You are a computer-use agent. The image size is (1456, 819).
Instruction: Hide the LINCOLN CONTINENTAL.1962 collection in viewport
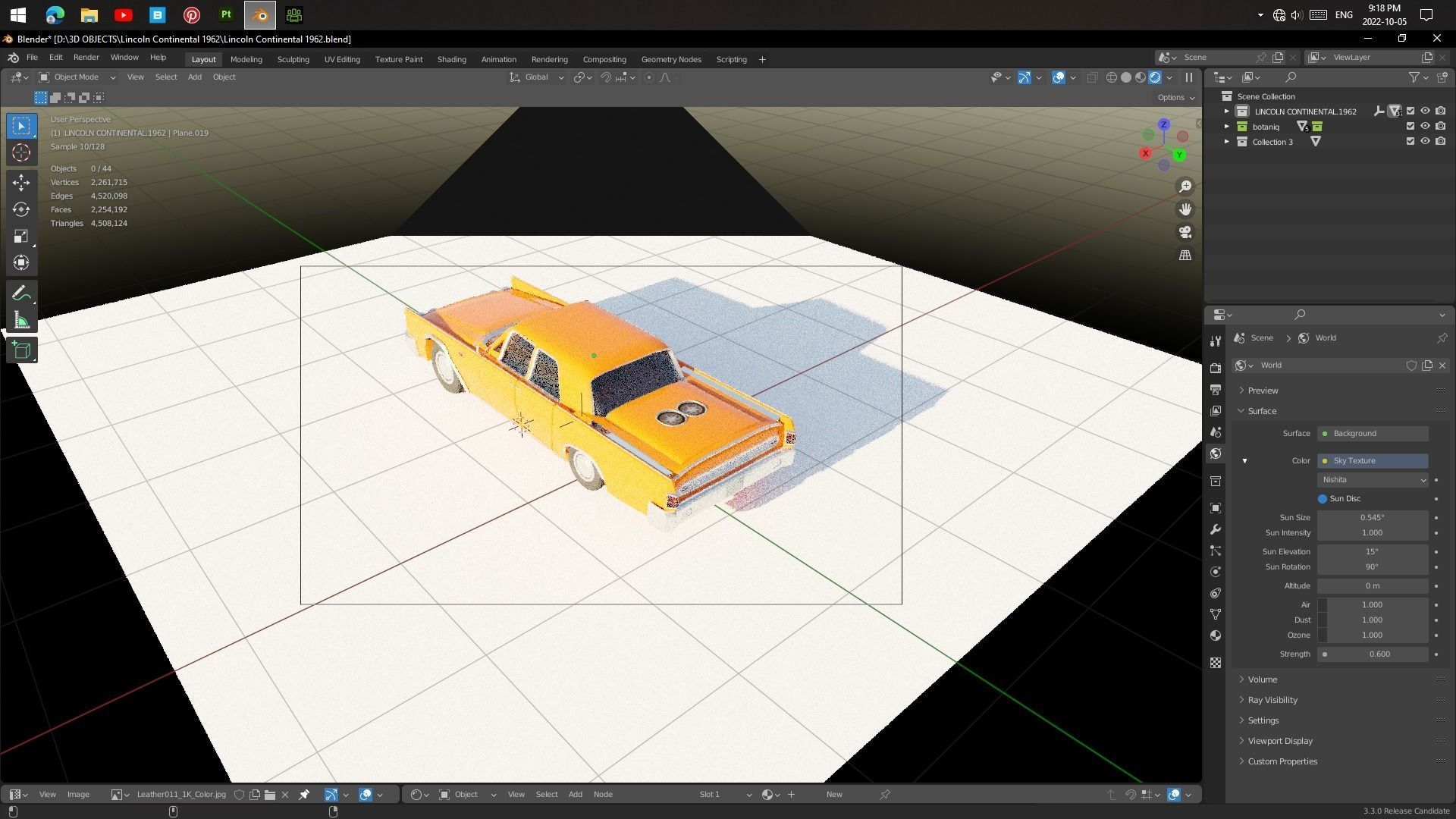point(1425,111)
